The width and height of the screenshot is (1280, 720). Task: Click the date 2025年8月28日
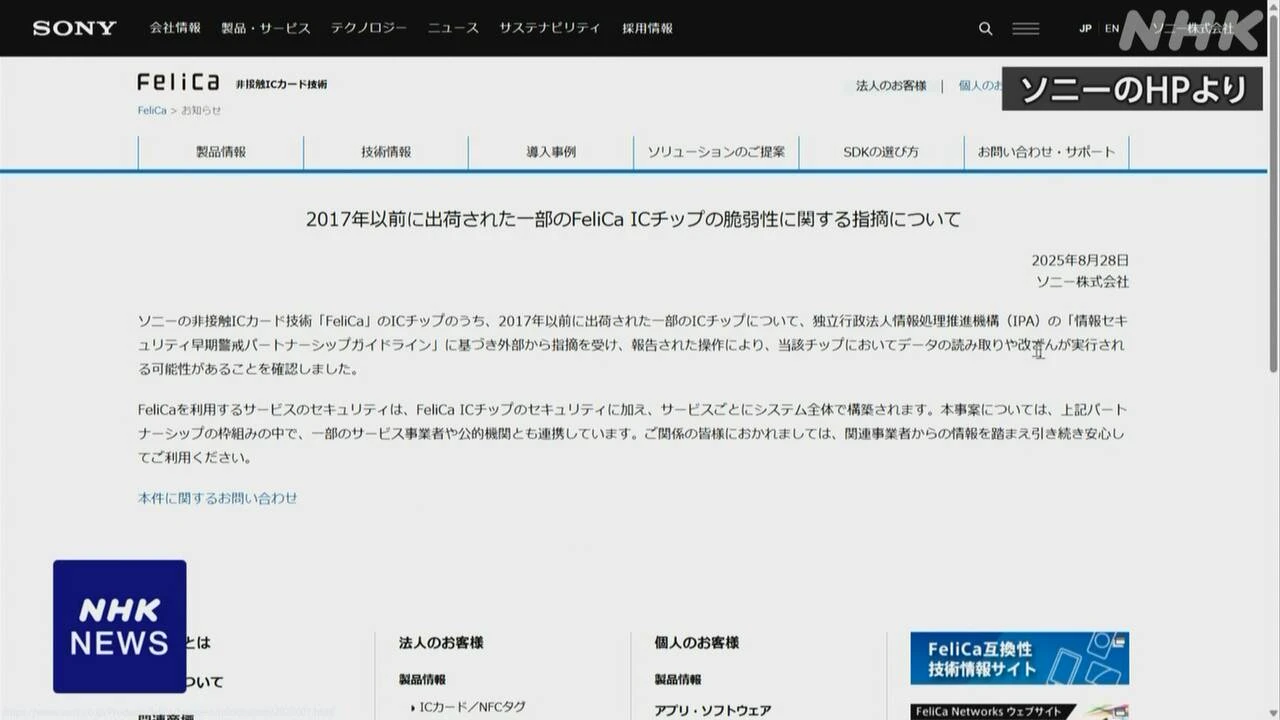(x=1080, y=260)
